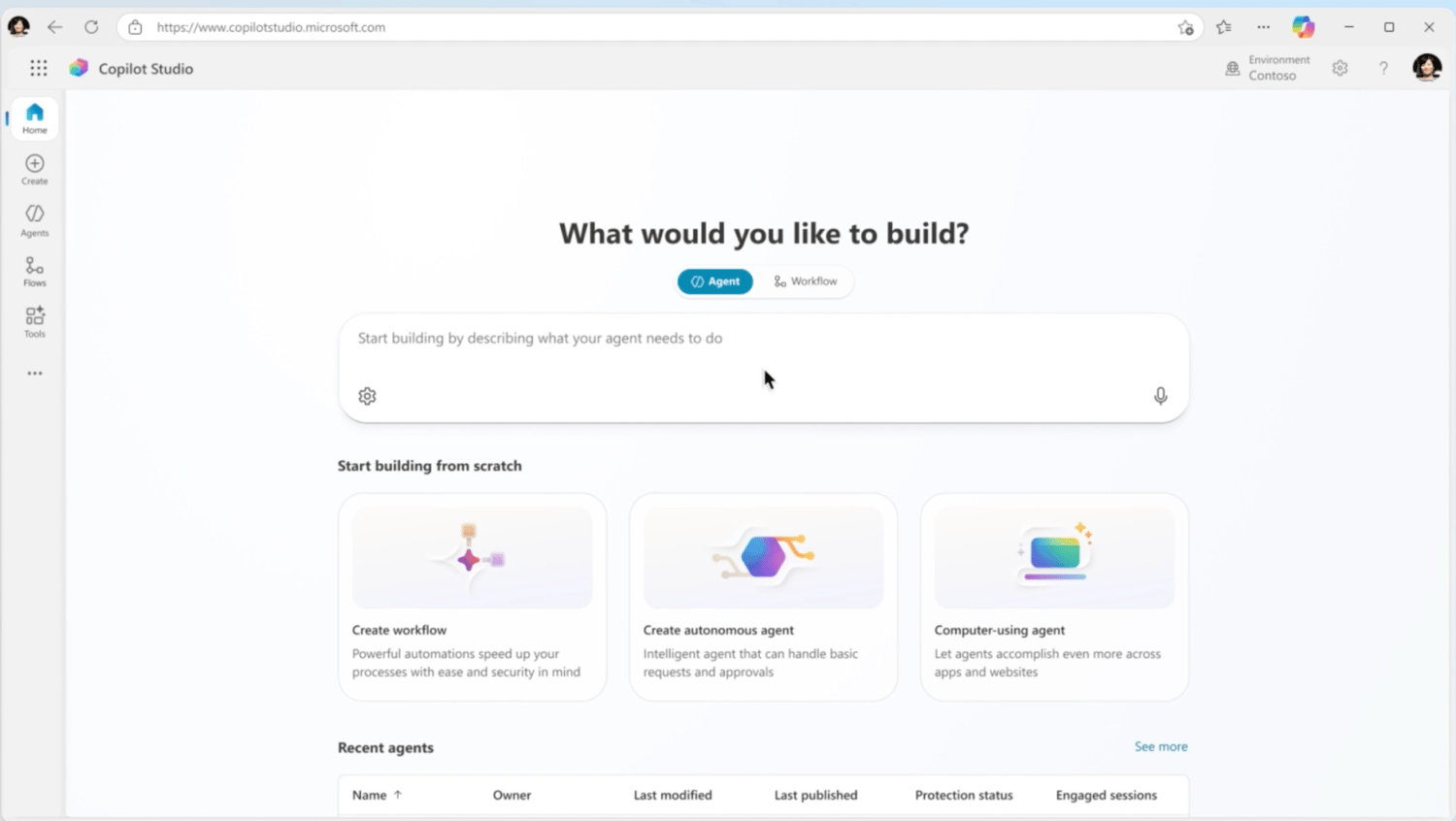Open the browser profile avatar
The image size is (1456, 821).
coord(18,27)
